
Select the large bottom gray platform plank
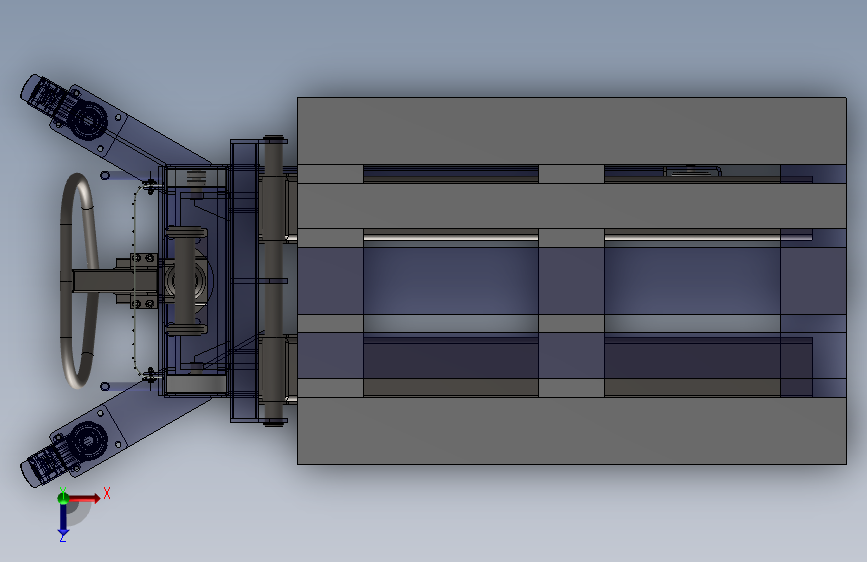(572, 430)
